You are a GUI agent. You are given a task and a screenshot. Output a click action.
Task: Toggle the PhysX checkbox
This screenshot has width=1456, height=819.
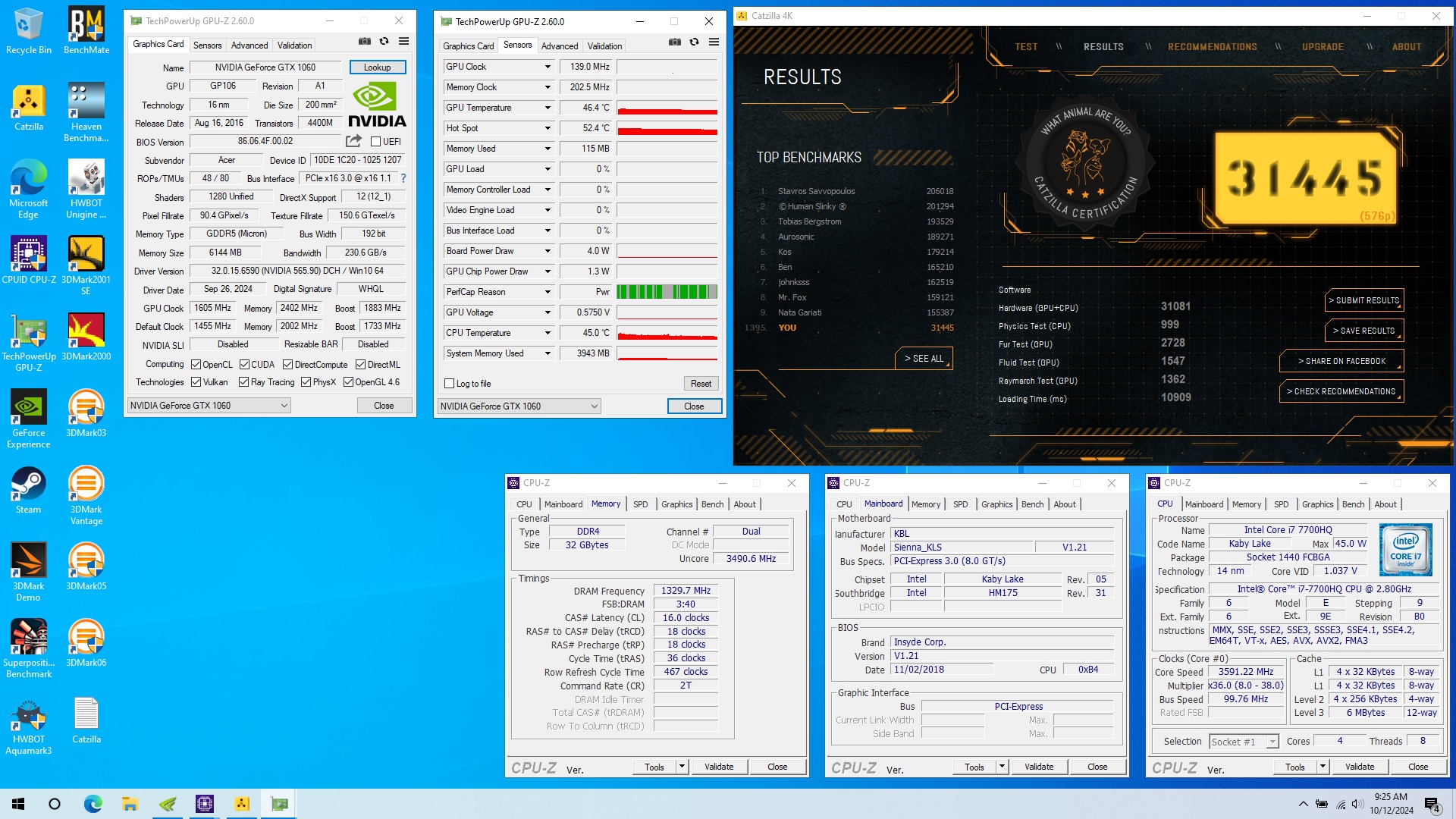coord(306,382)
